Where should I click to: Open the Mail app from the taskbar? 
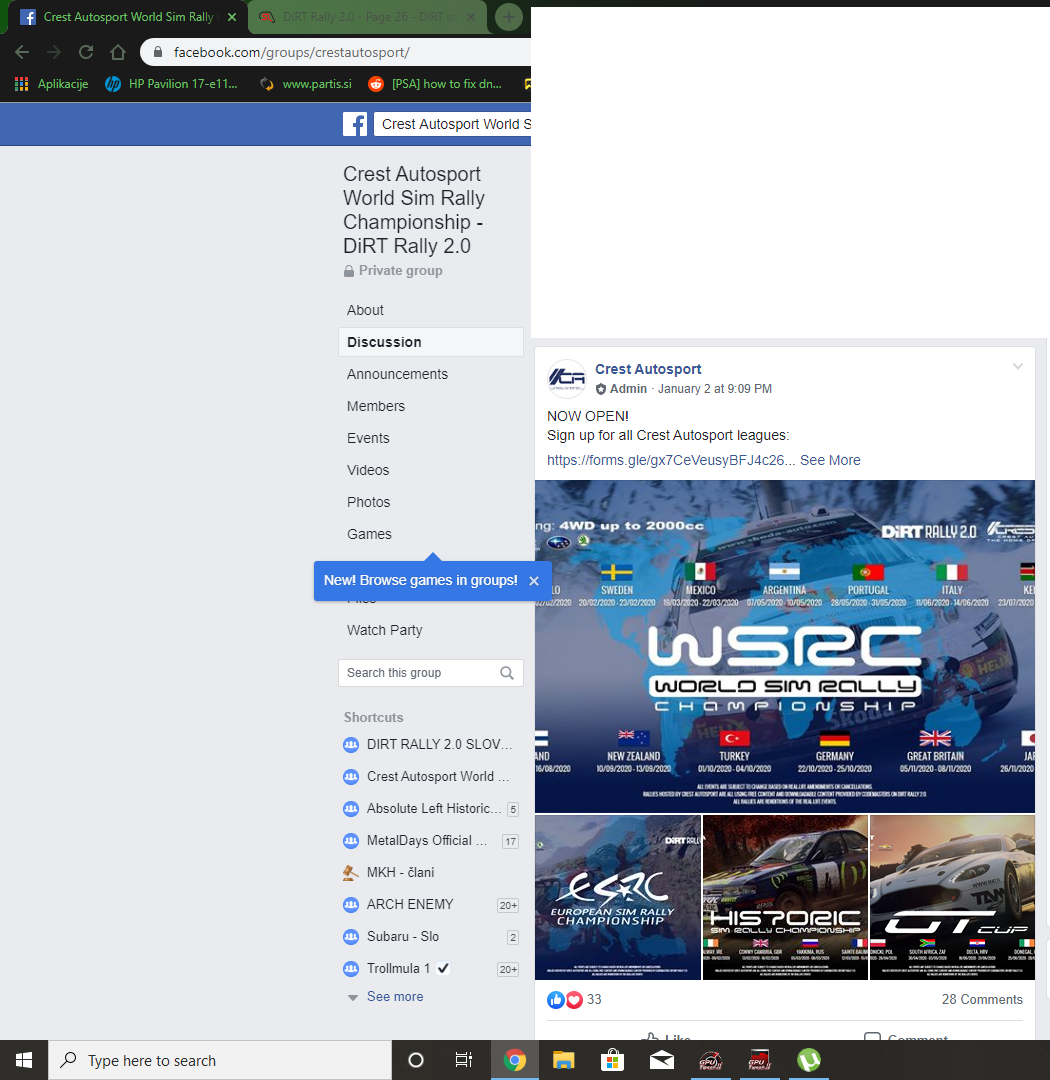661,1061
